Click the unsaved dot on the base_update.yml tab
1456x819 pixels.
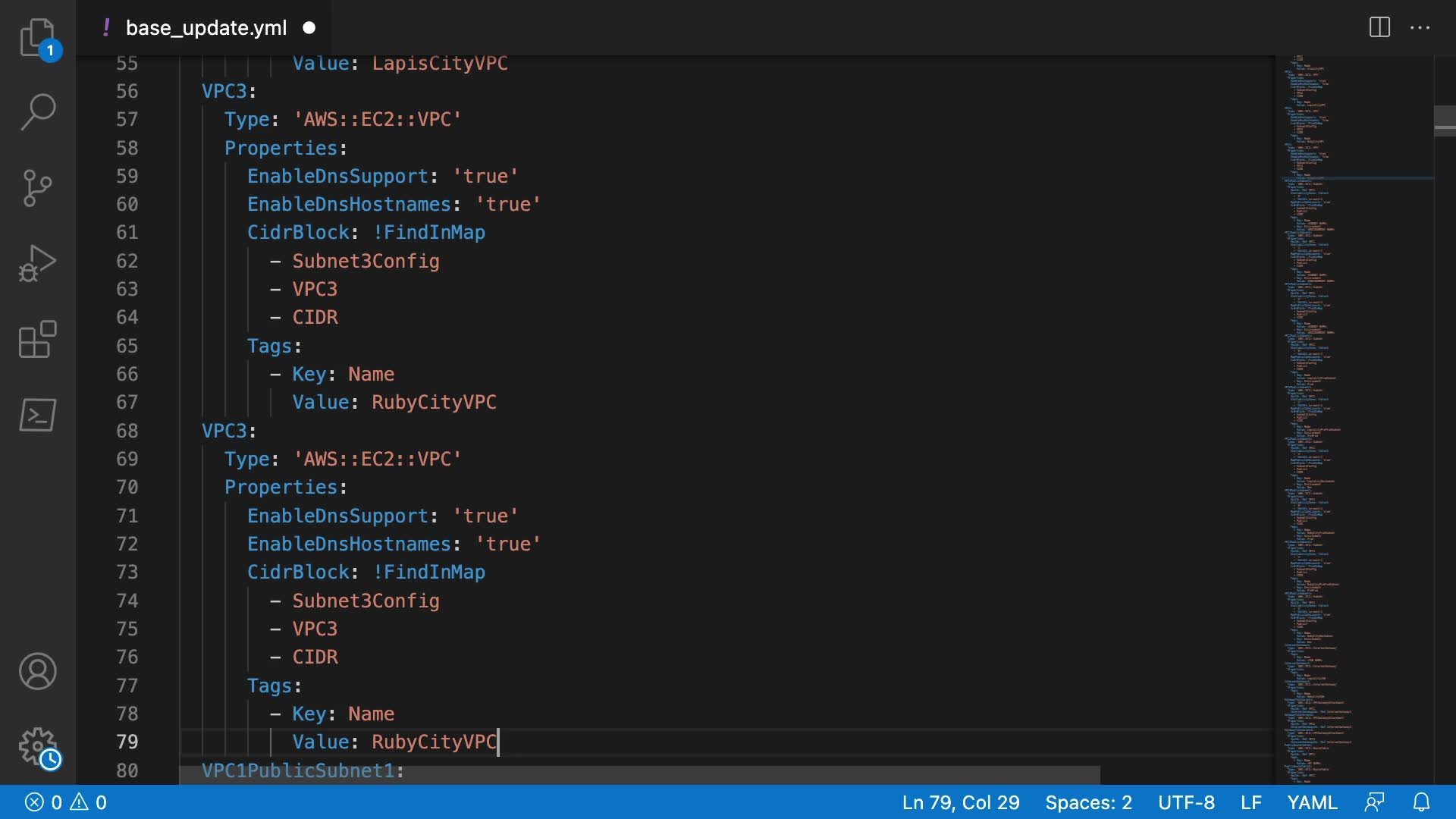point(309,28)
